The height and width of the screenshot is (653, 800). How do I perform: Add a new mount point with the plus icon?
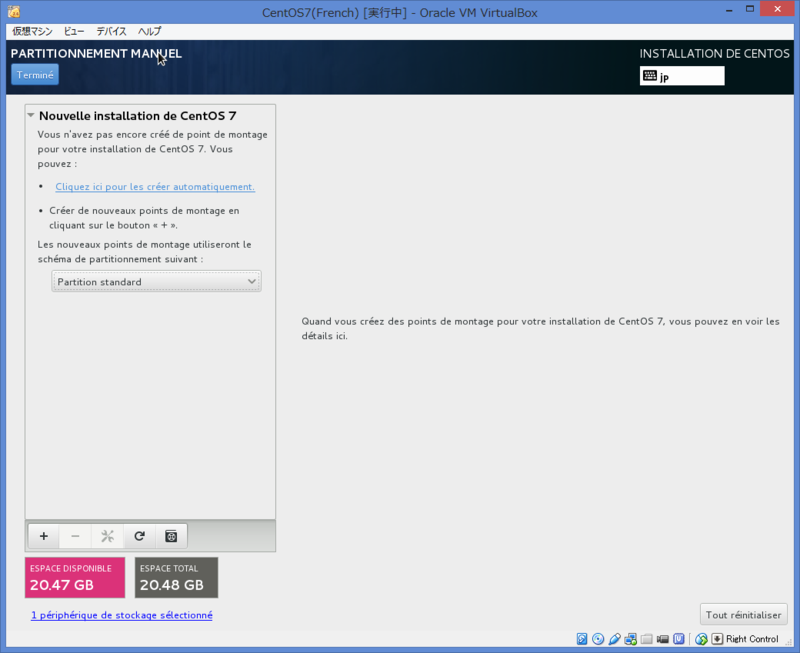(x=43, y=536)
